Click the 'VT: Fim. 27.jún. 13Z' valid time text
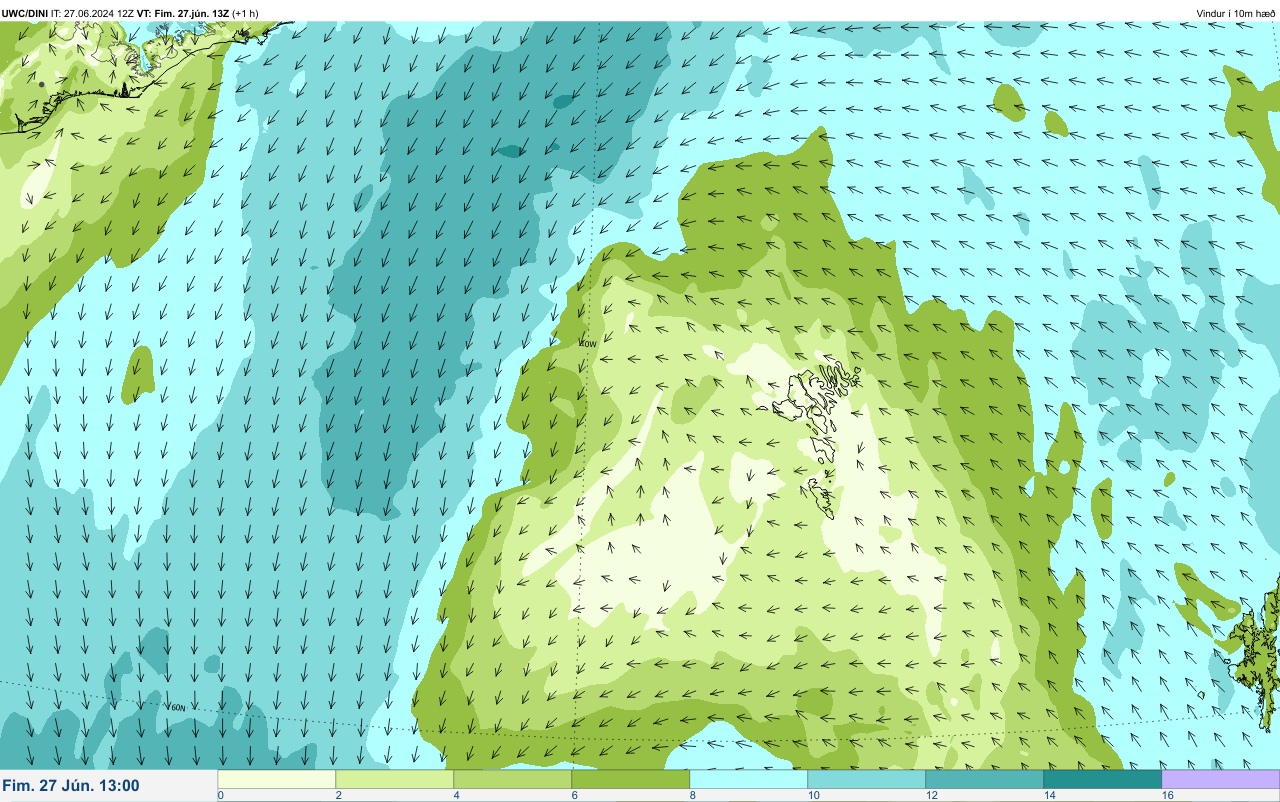The image size is (1280, 802). (x=183, y=13)
